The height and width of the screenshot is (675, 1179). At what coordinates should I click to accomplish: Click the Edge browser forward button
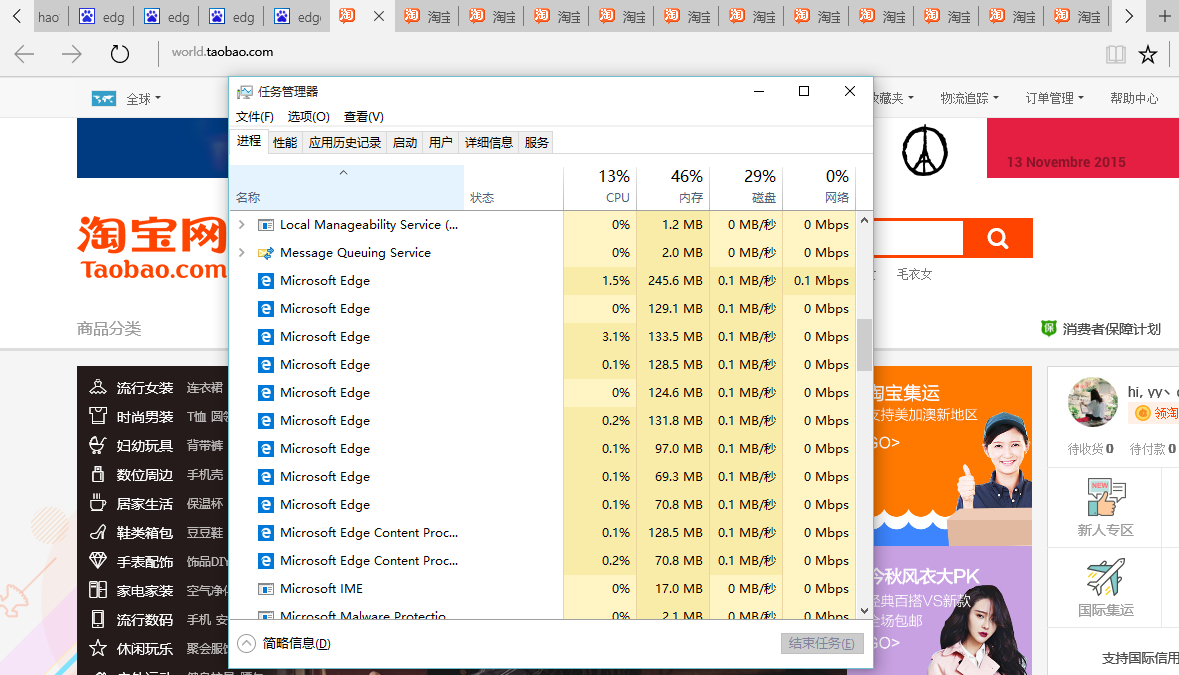(x=71, y=53)
